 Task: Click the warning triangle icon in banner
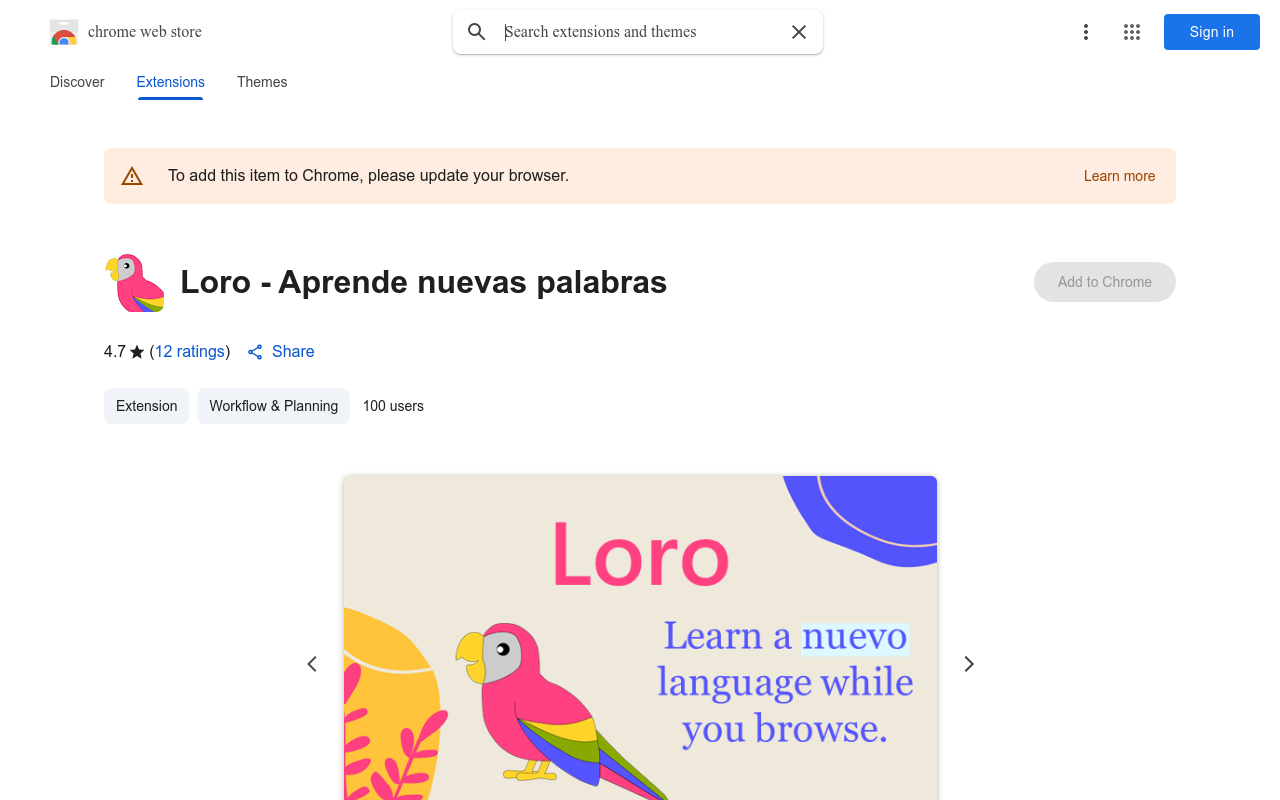tap(132, 176)
